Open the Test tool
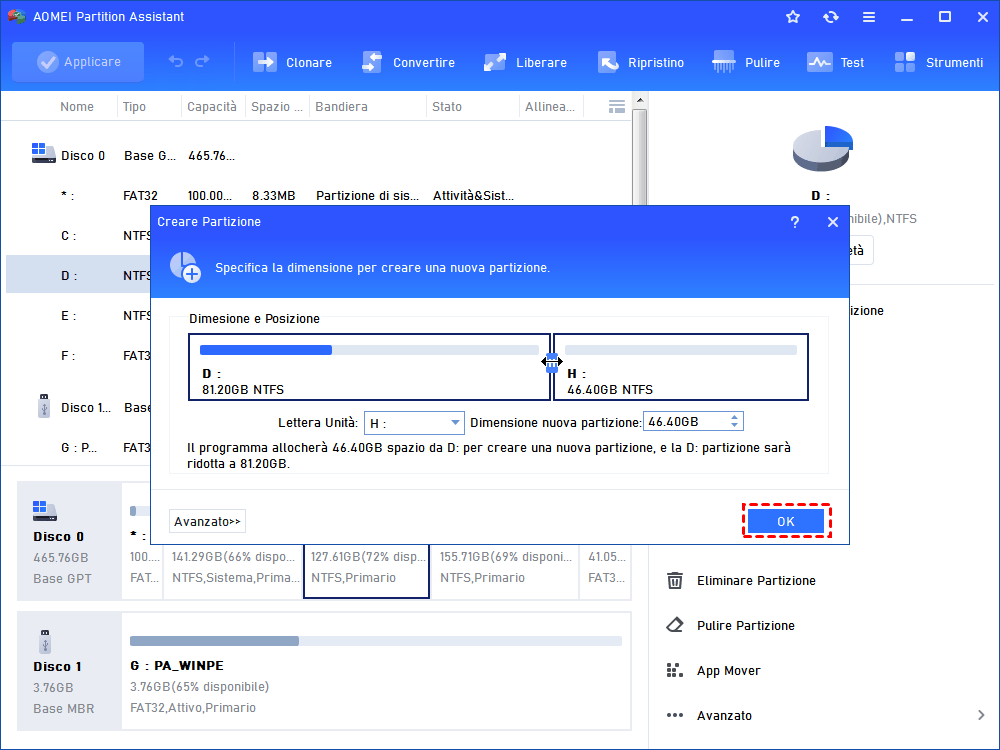Image resolution: width=1000 pixels, height=750 pixels. pos(835,62)
